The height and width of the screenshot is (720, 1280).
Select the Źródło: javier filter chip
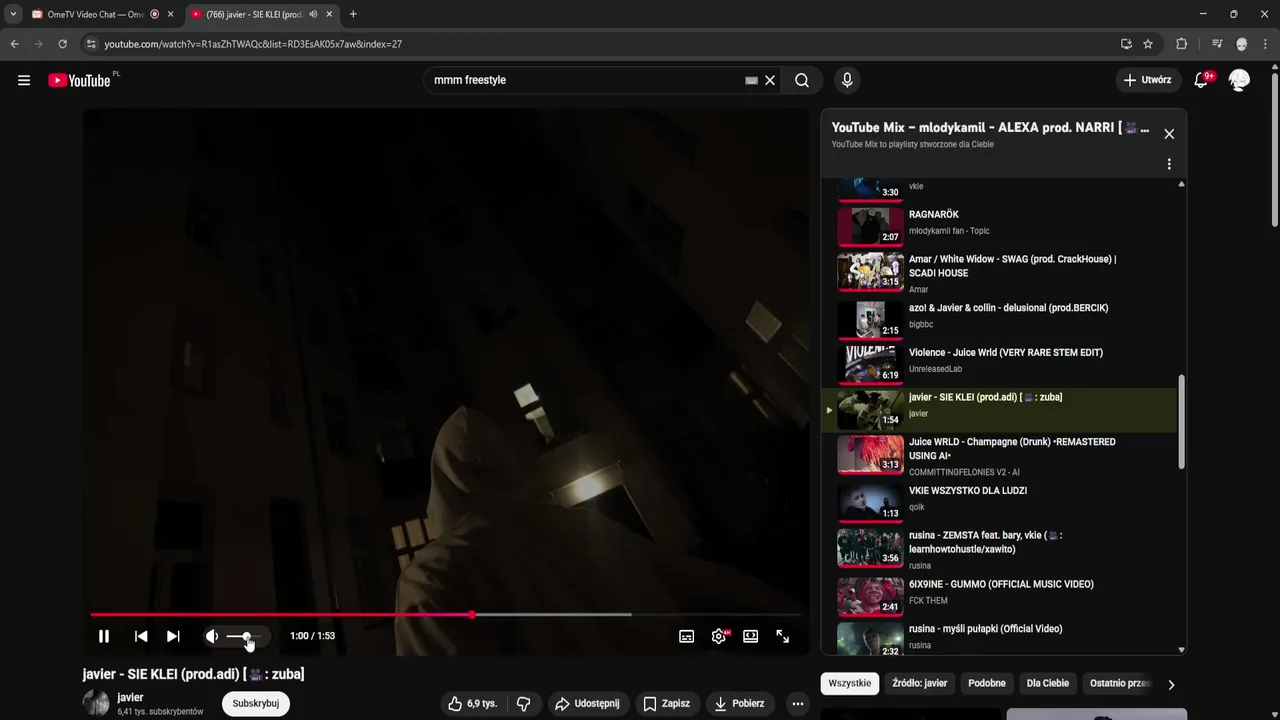[x=919, y=684]
